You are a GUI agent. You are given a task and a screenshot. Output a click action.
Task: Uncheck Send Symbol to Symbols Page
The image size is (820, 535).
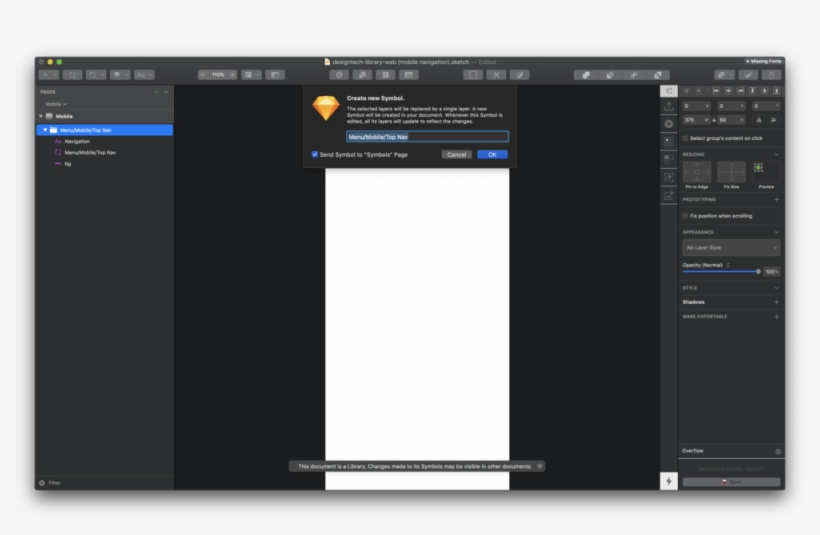[315, 154]
